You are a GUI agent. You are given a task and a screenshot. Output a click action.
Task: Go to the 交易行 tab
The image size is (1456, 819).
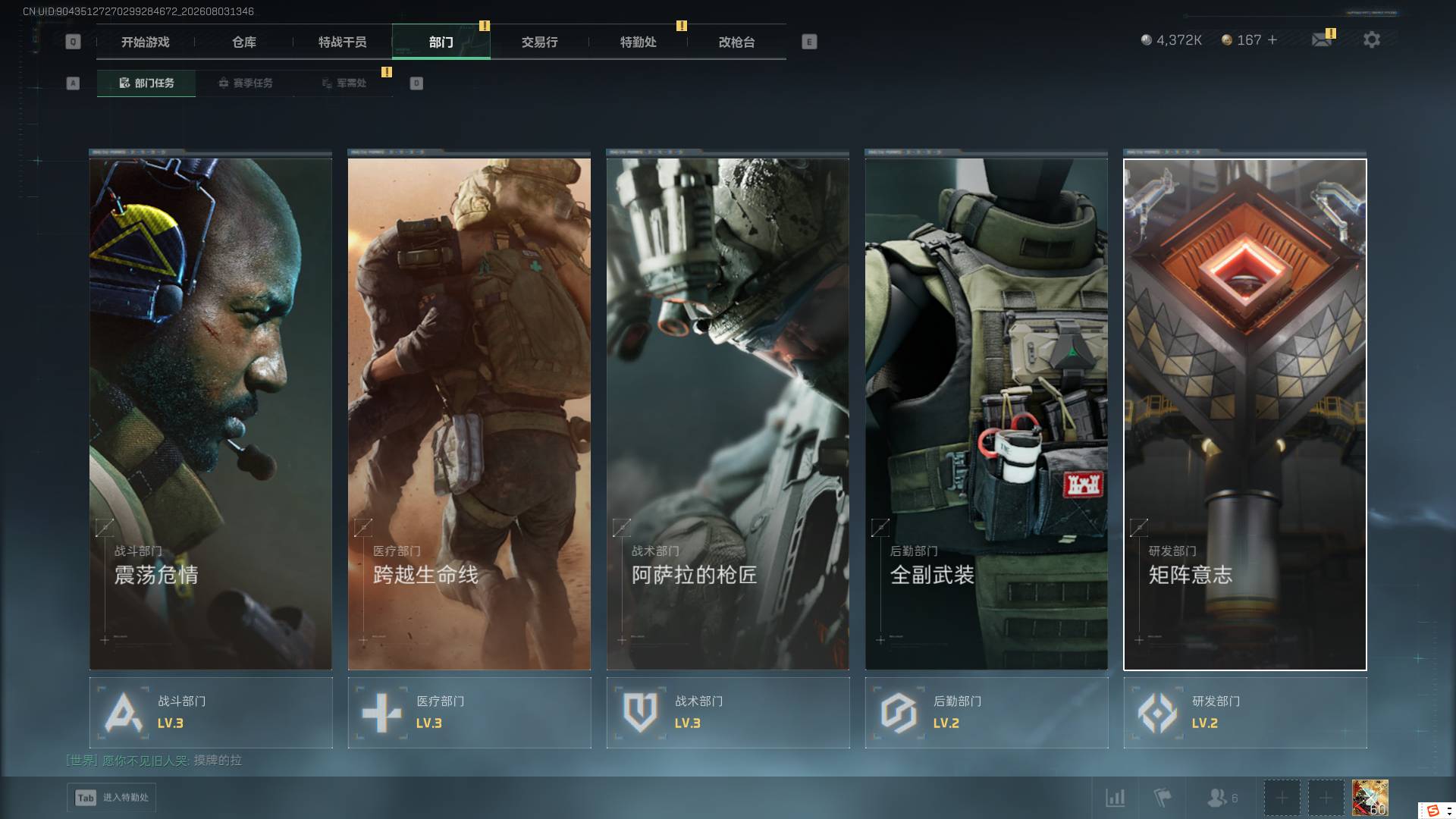click(540, 42)
